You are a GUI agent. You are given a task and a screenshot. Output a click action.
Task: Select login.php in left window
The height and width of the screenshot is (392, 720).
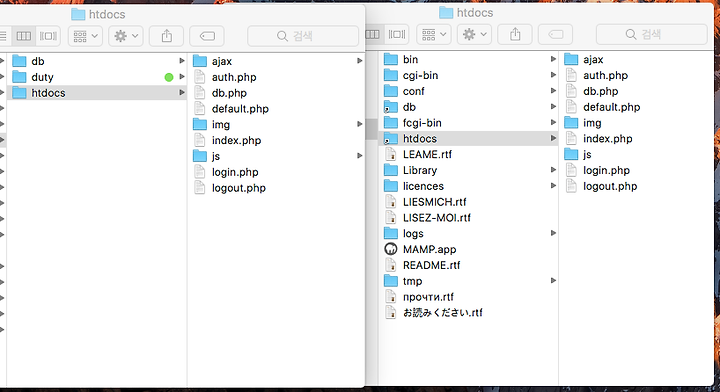click(276, 172)
